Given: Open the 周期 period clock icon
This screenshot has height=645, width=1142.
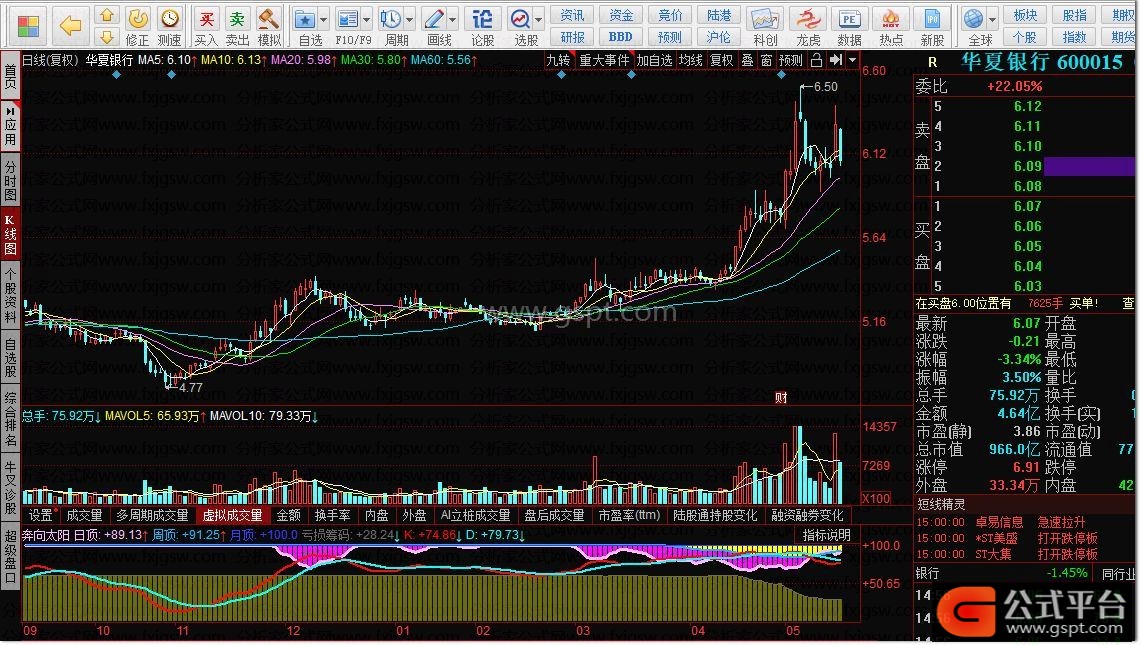Looking at the screenshot, I should click(392, 26).
